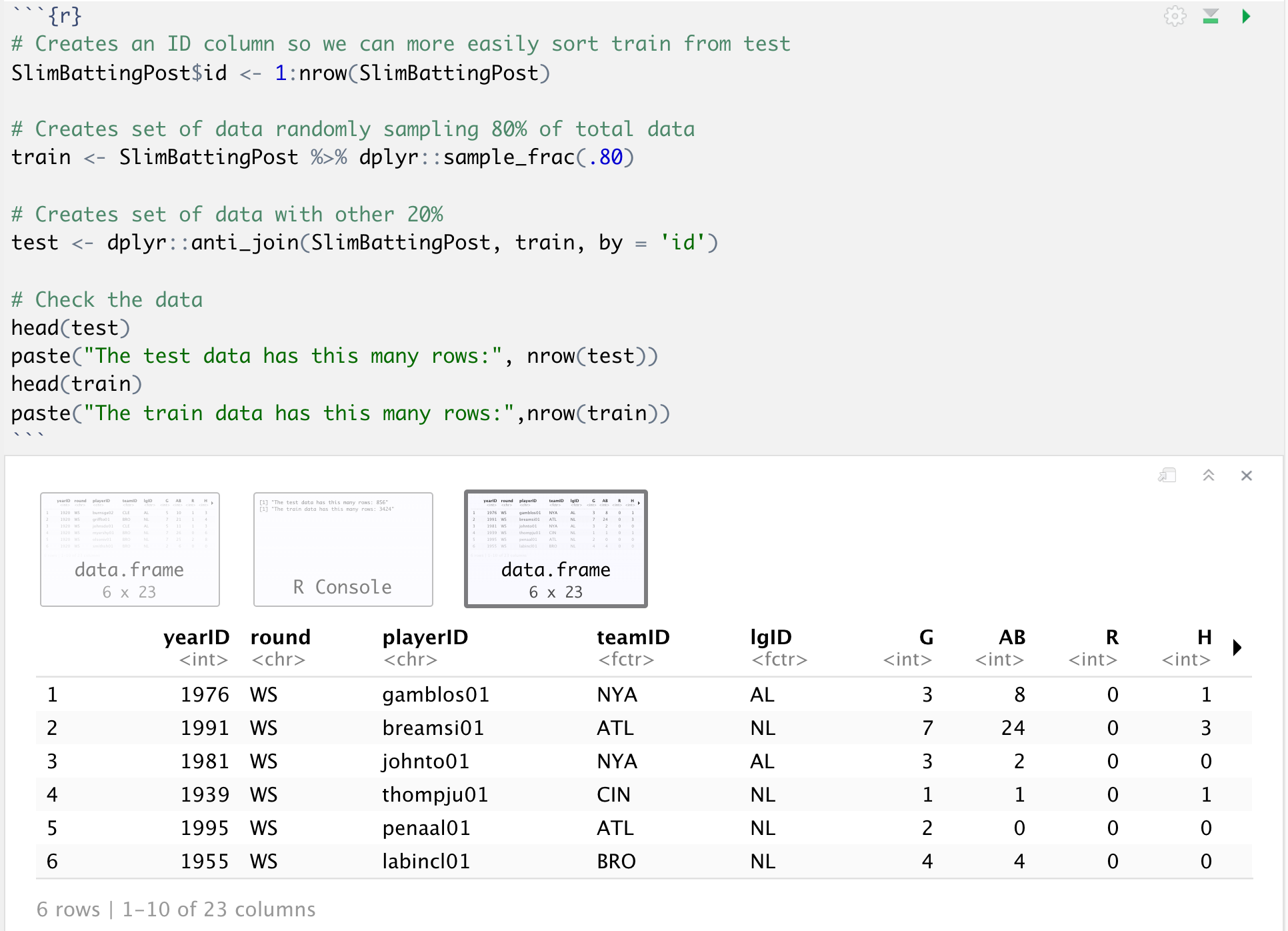Place cursor on head(test) code line
1288x931 pixels.
(x=71, y=328)
